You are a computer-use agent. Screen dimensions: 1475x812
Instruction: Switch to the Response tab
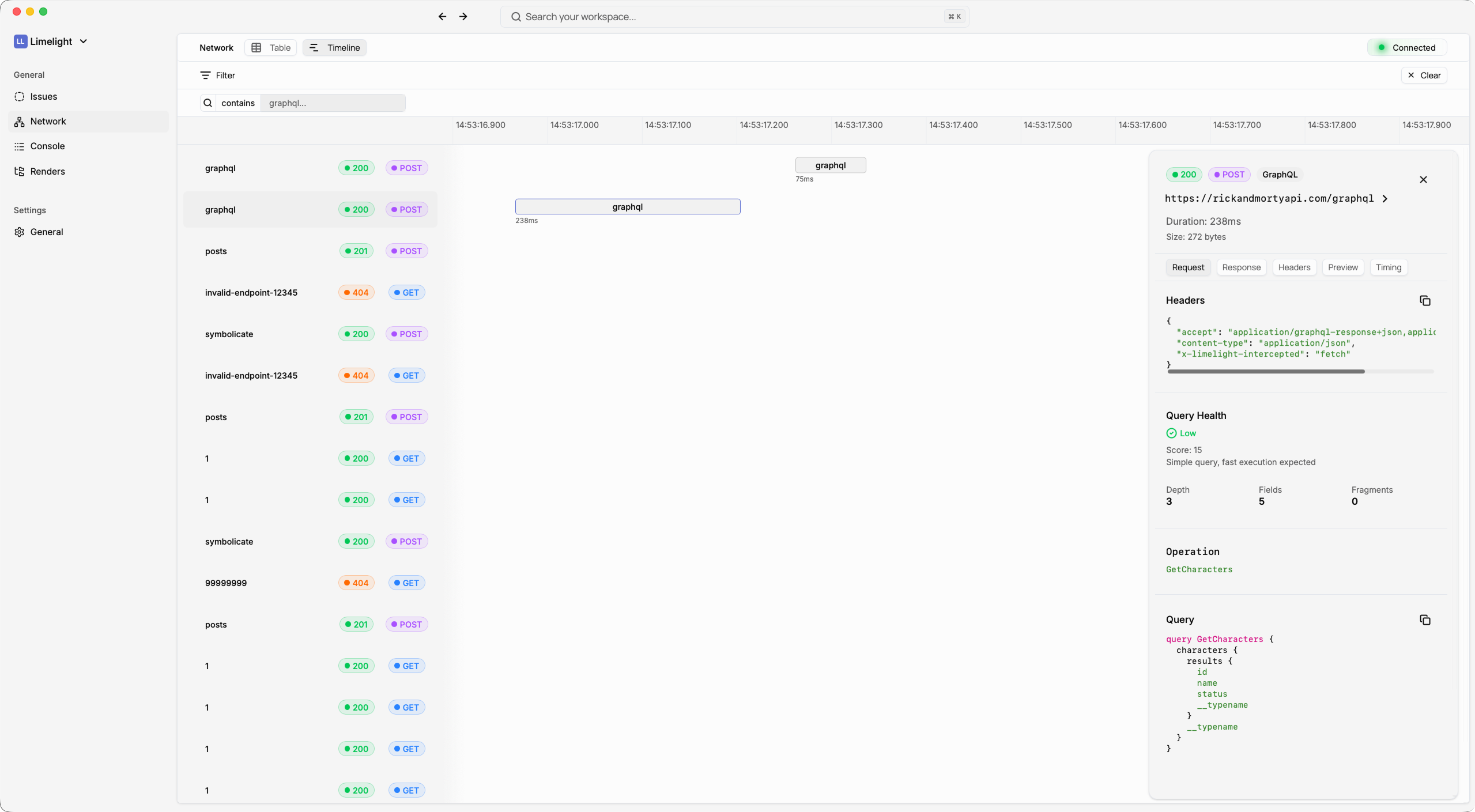coord(1240,267)
